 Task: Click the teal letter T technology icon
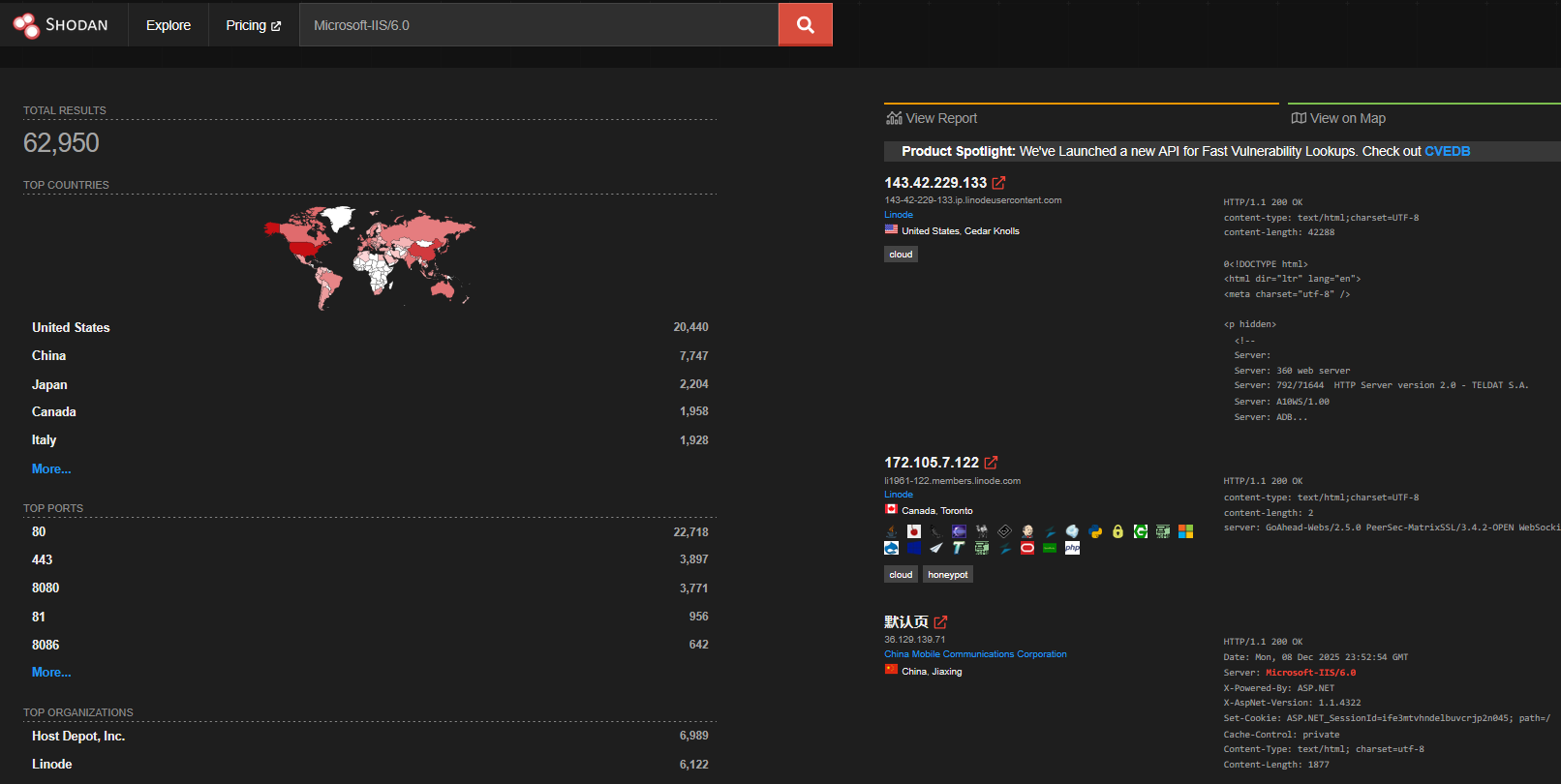coord(959,548)
